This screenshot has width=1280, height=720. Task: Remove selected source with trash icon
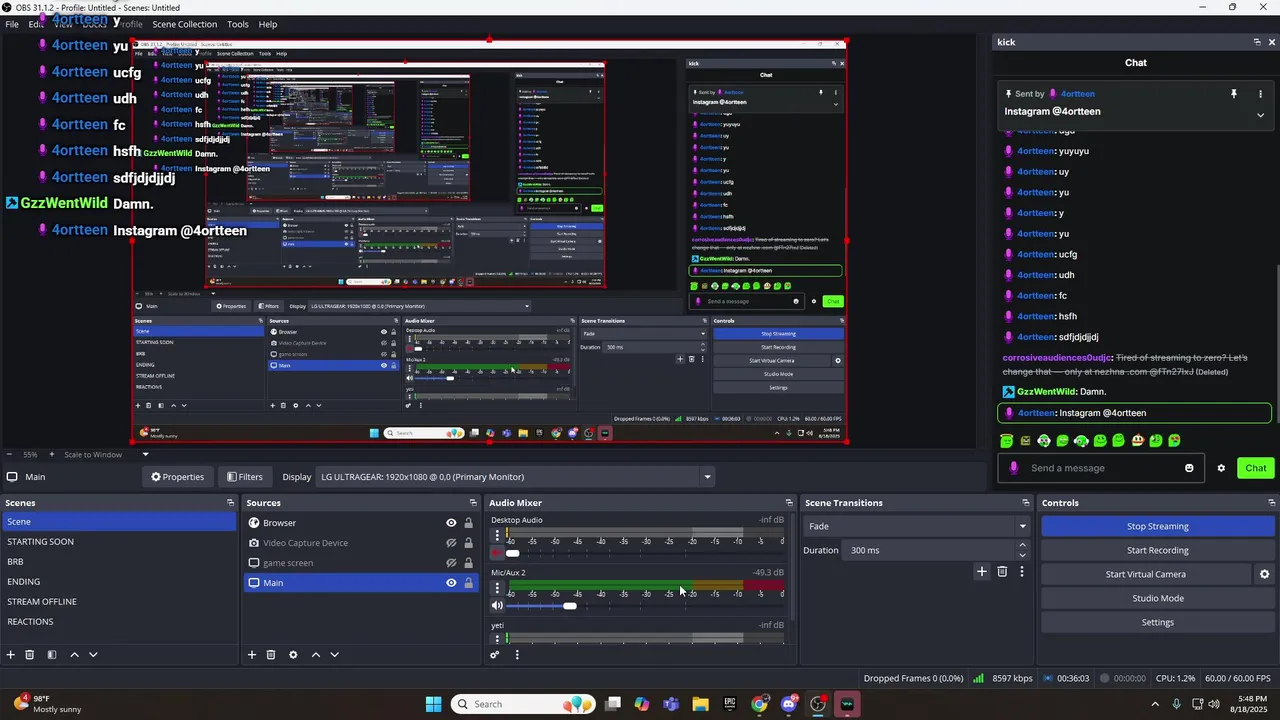tap(271, 655)
